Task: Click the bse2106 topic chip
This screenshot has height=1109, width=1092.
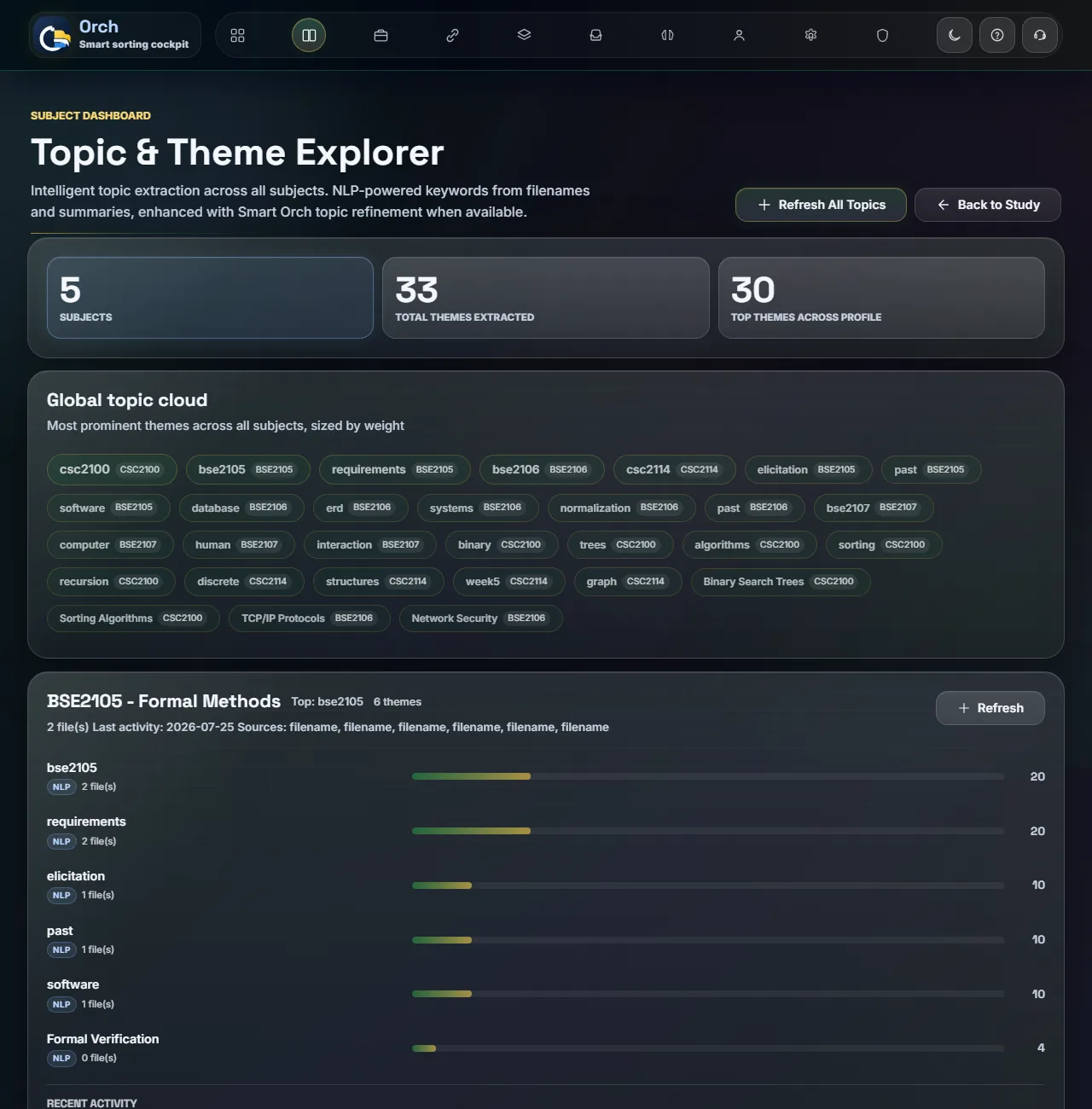Action: pyautogui.click(x=542, y=469)
